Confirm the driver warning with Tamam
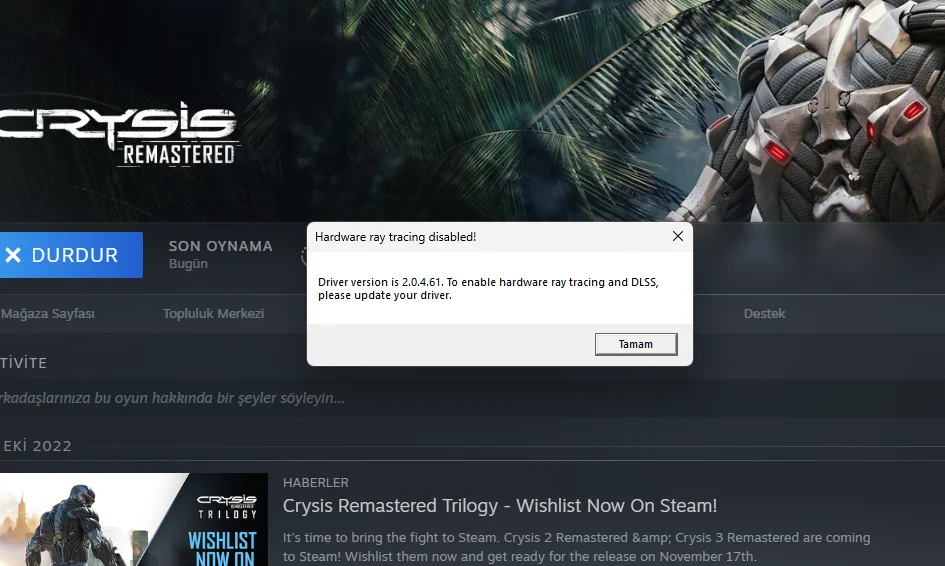Screen dimensions: 945x566 (x=636, y=344)
